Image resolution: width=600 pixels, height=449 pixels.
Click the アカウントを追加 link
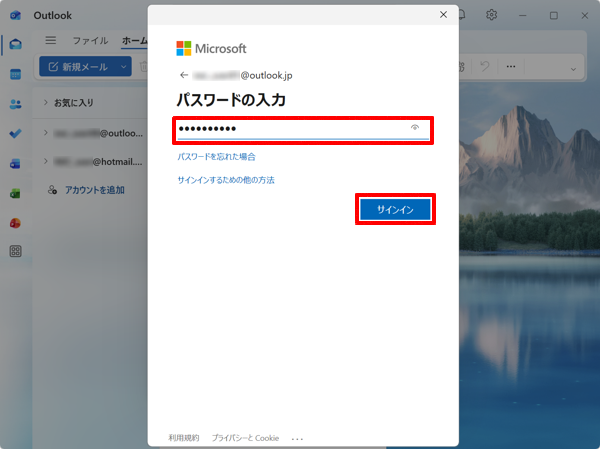pyautogui.click(x=95, y=190)
